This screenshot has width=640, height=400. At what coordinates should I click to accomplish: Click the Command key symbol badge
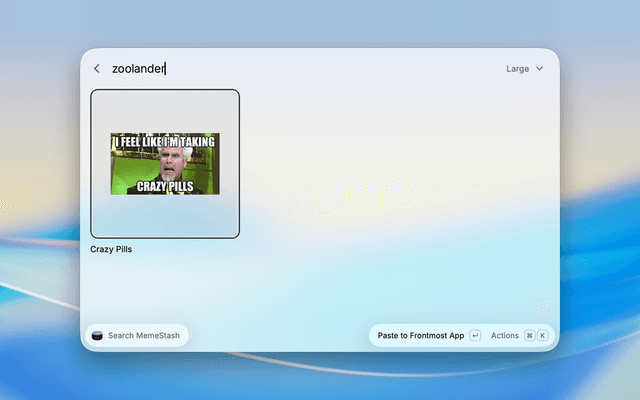529,336
